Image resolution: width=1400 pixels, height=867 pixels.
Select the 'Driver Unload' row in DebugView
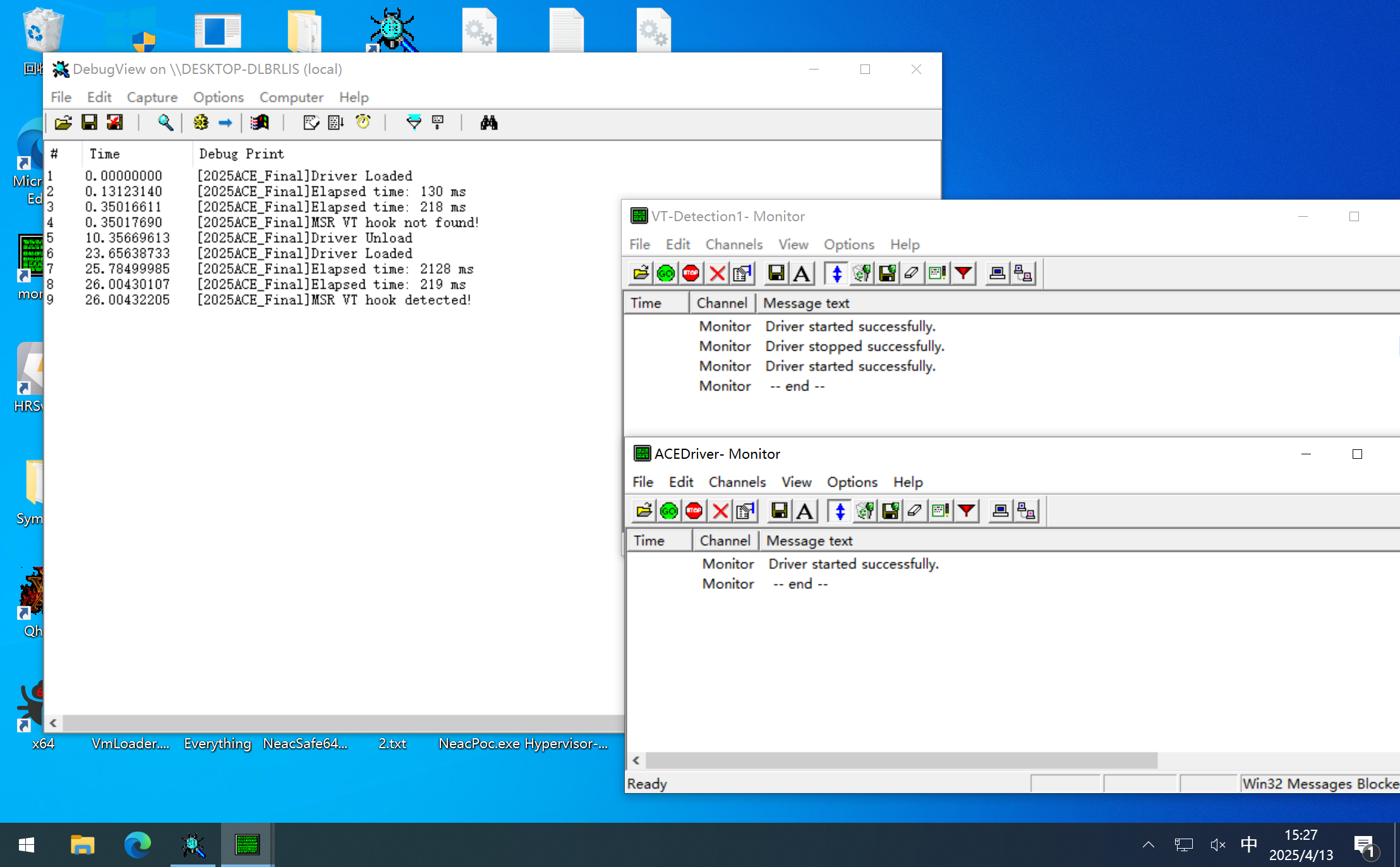[x=334, y=238]
